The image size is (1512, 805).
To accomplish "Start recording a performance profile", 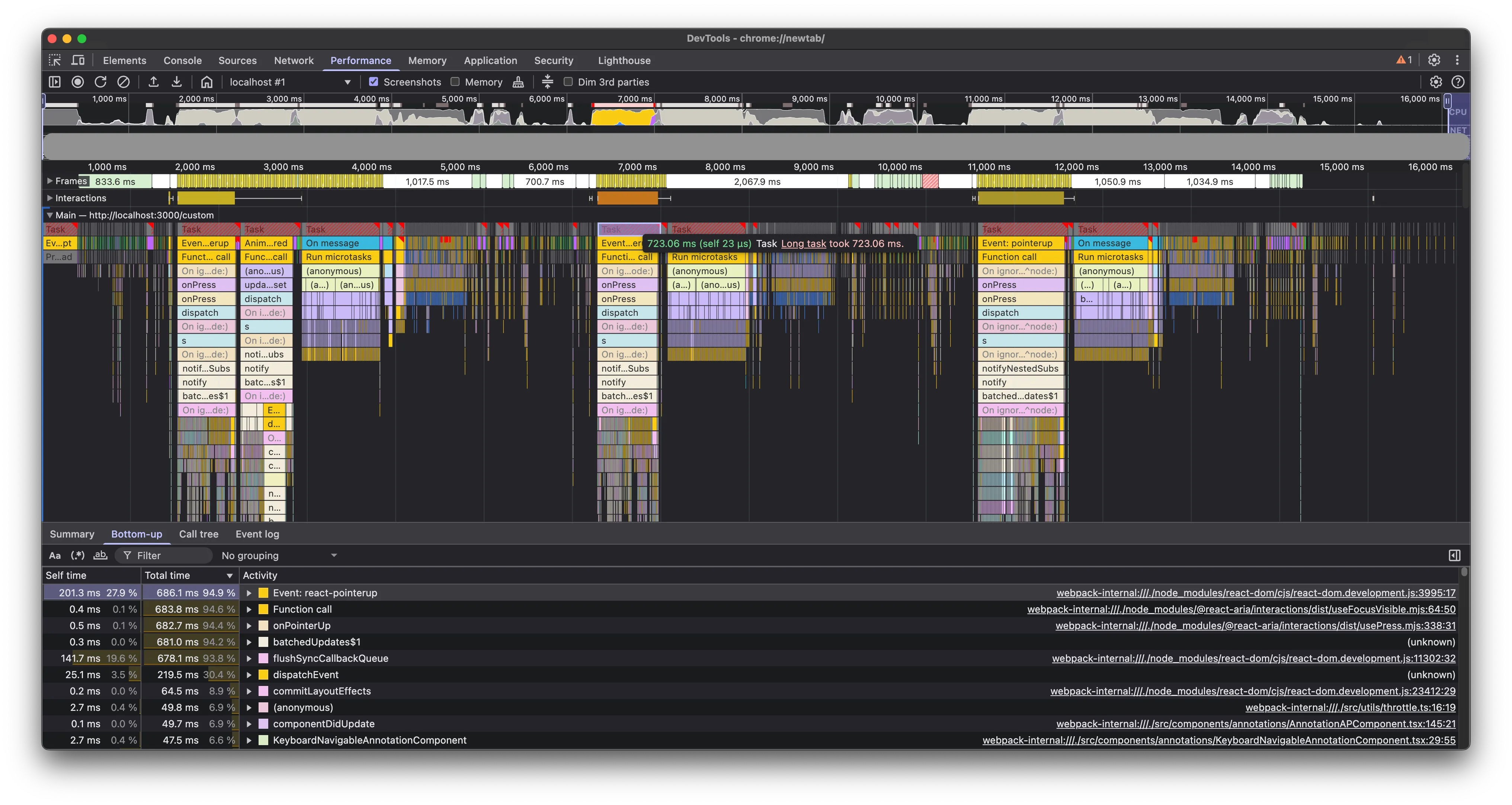I will click(77, 82).
